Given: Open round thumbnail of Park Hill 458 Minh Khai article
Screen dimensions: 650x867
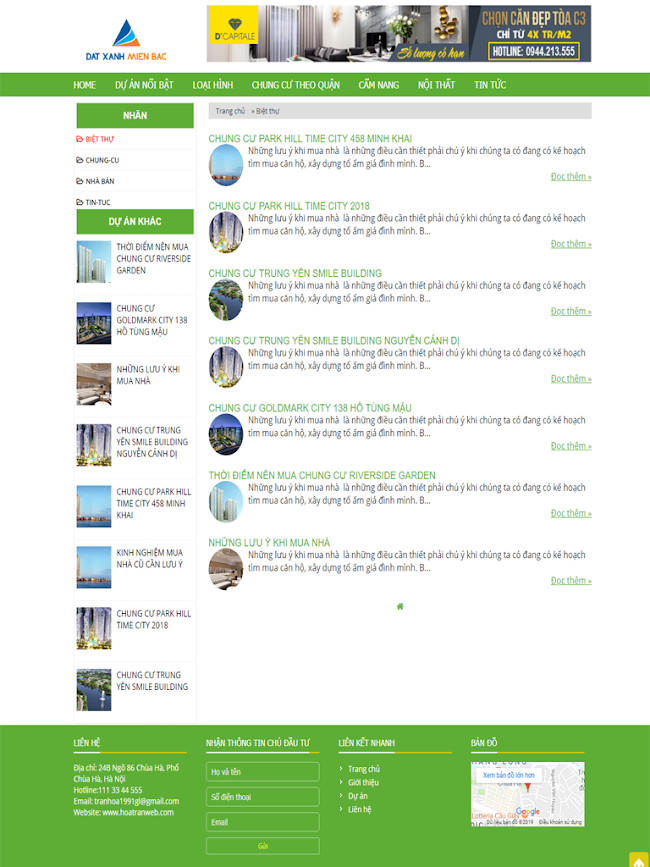Looking at the screenshot, I should (x=226, y=165).
